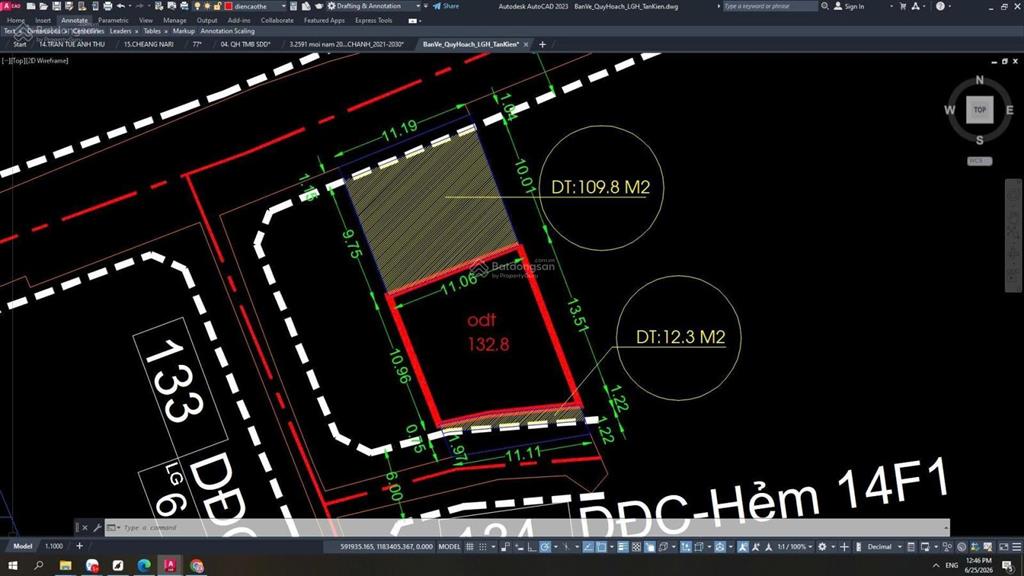Viewport: 1024px width, 576px height.
Task: Click the Open file icon
Action: pyautogui.click(x=43, y=6)
